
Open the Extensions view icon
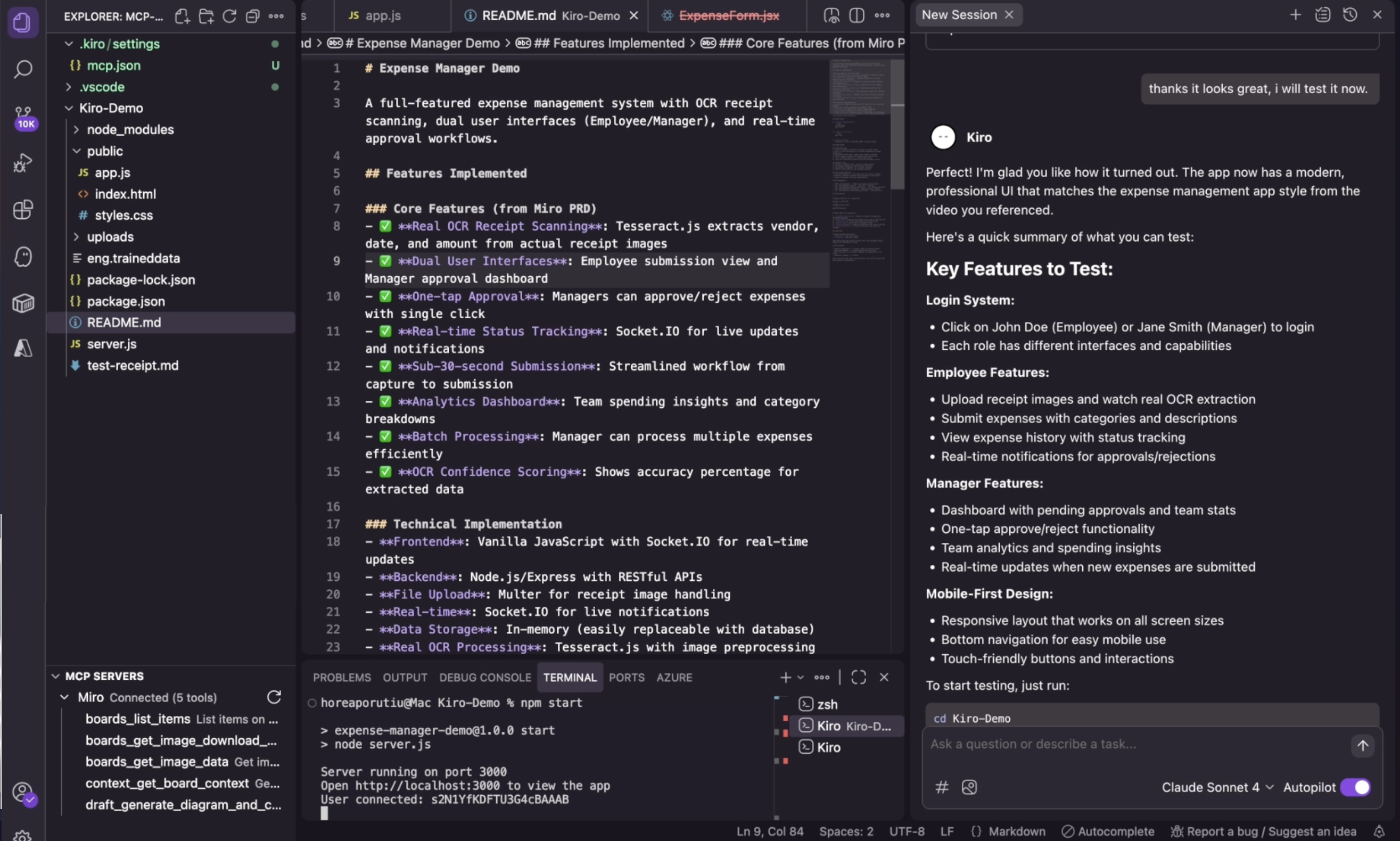(23, 210)
